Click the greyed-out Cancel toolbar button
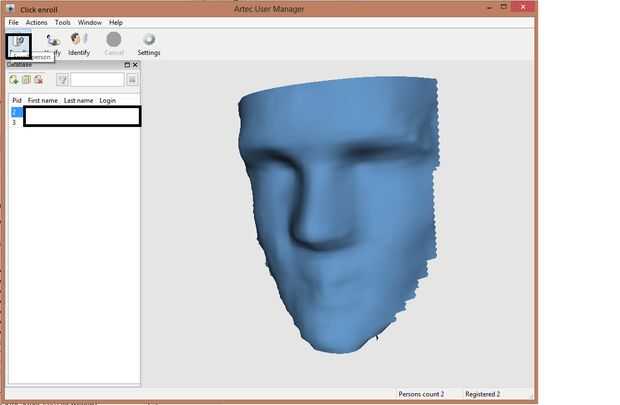This screenshot has width=620, height=405. point(114,45)
